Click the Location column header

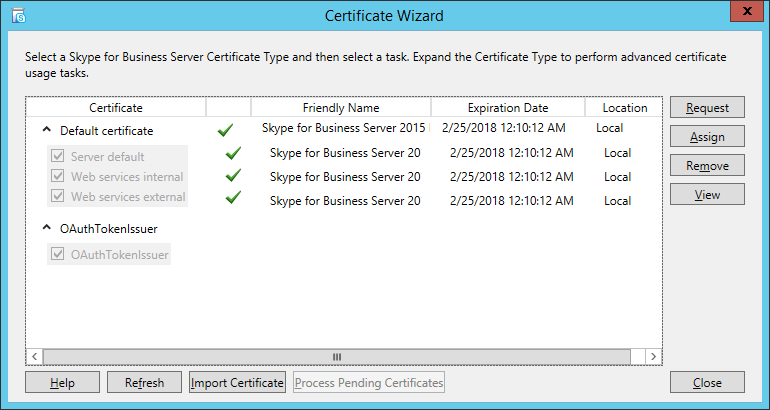[x=624, y=108]
